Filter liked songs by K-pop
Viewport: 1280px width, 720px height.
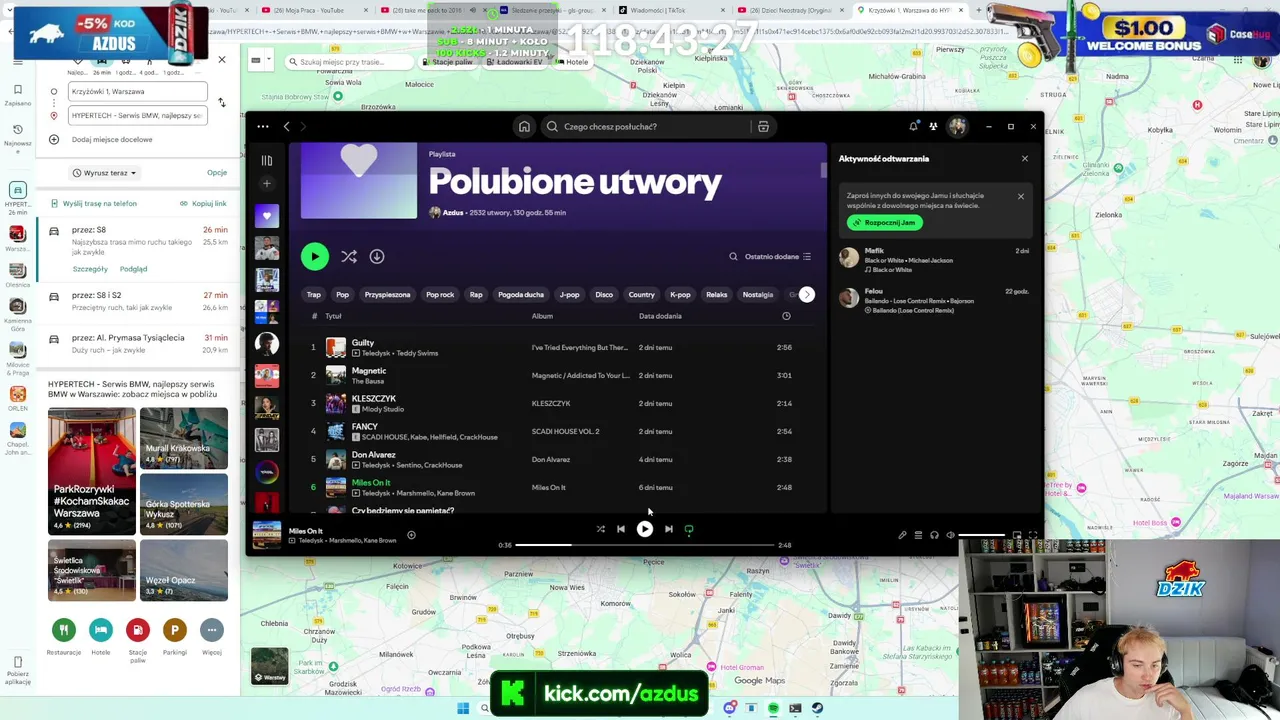pyautogui.click(x=680, y=295)
